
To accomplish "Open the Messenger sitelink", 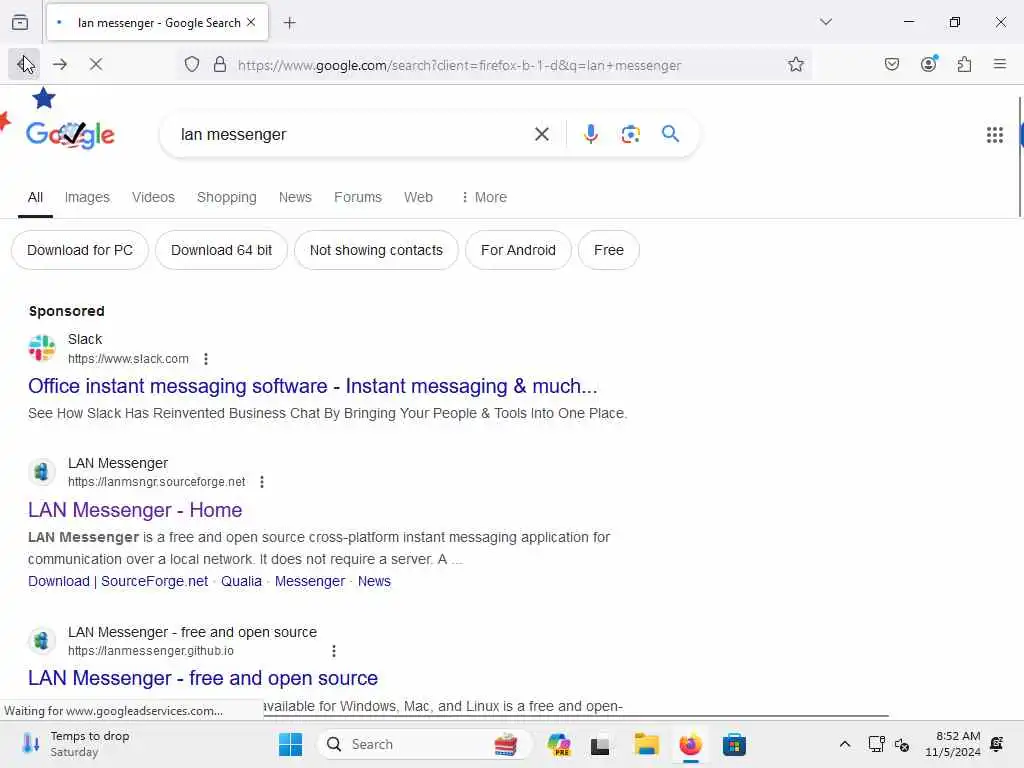I will coord(310,581).
